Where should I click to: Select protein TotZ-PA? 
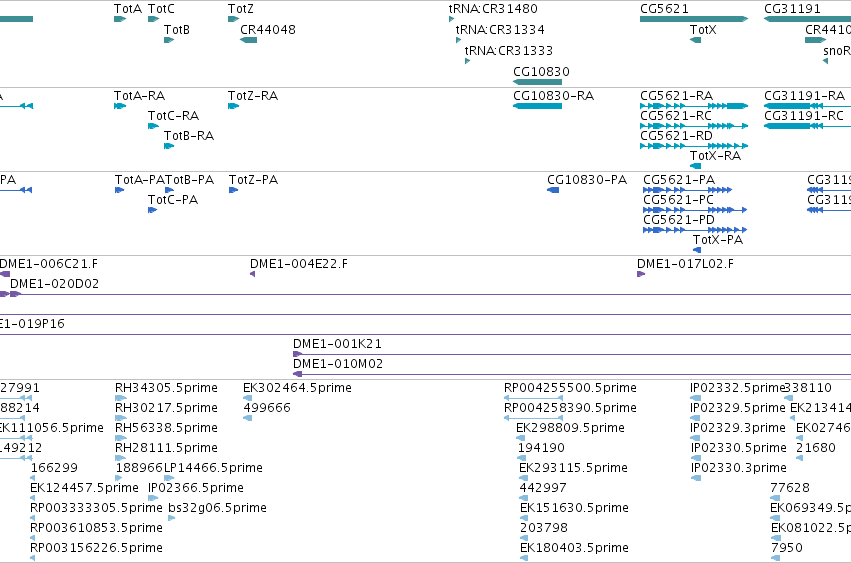(x=253, y=180)
